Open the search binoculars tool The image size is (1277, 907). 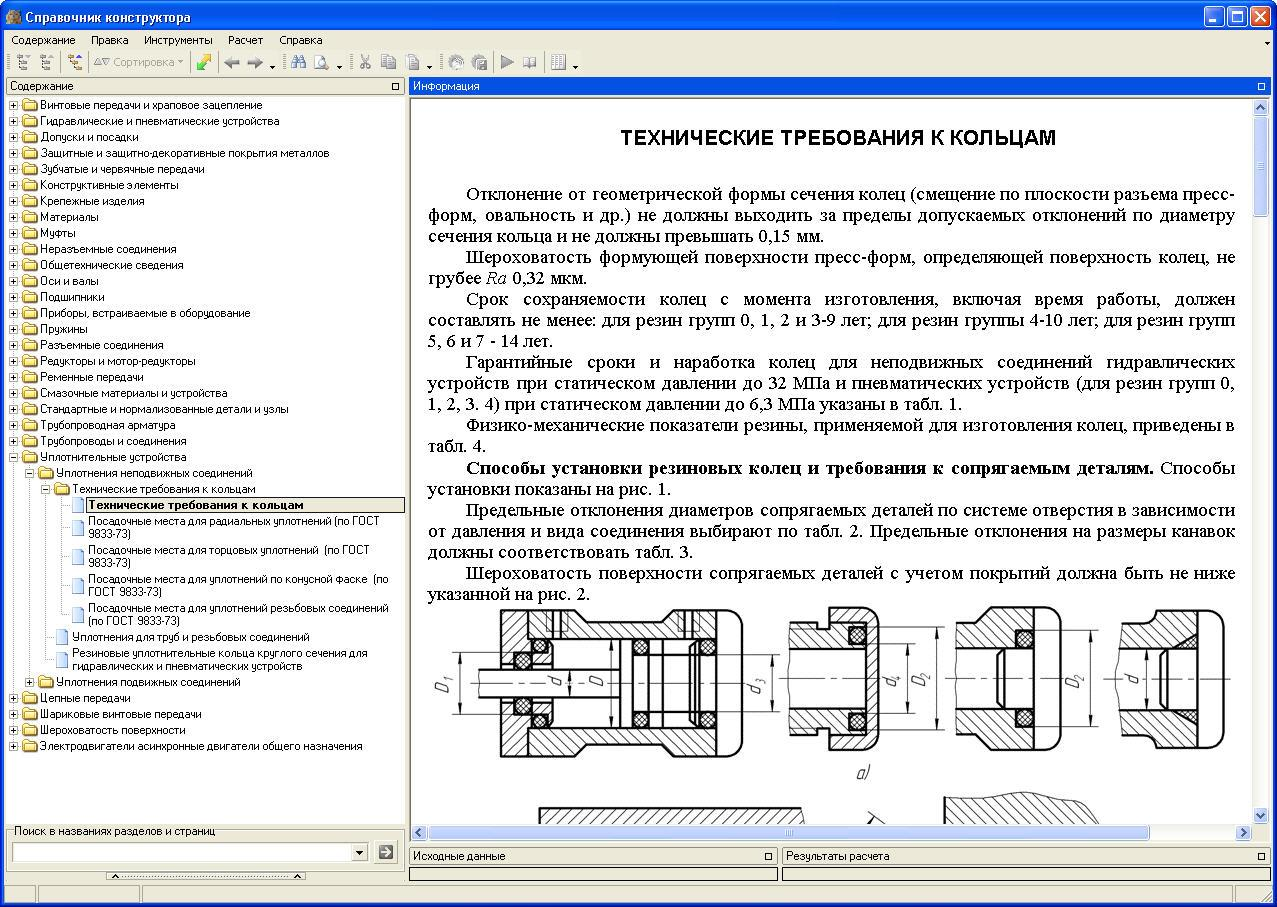point(297,62)
